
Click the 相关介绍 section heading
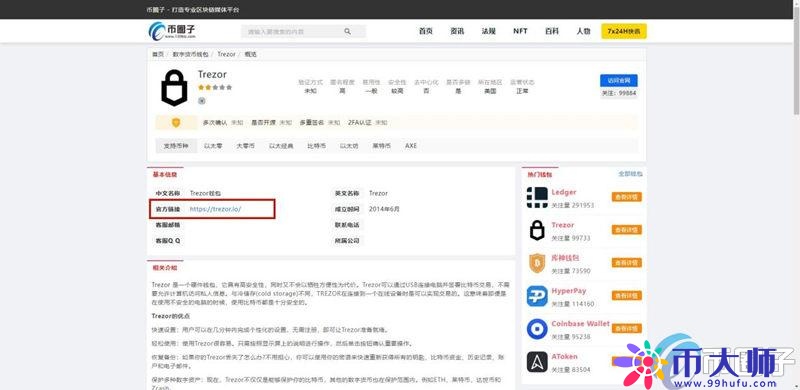(x=165, y=268)
